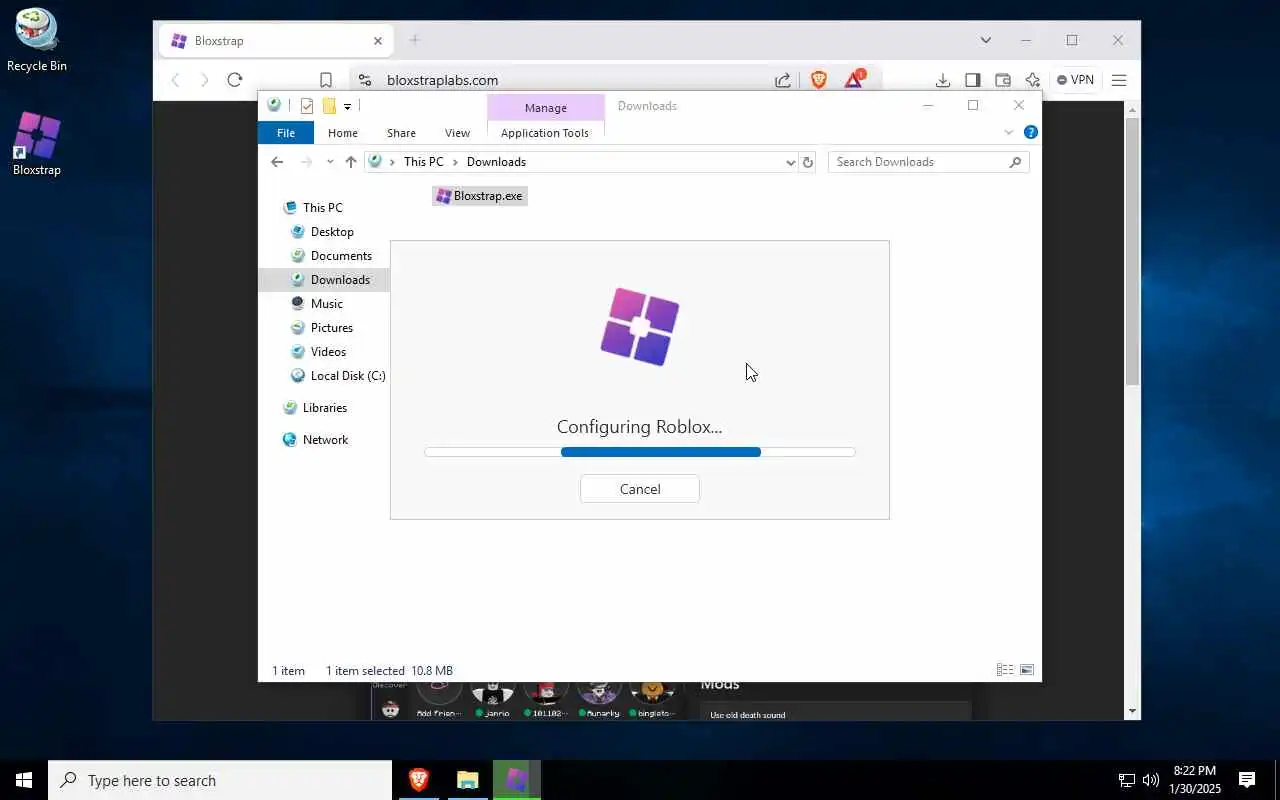This screenshot has height=800, width=1280.
Task: Expand address bar history dropdown
Action: tap(790, 162)
